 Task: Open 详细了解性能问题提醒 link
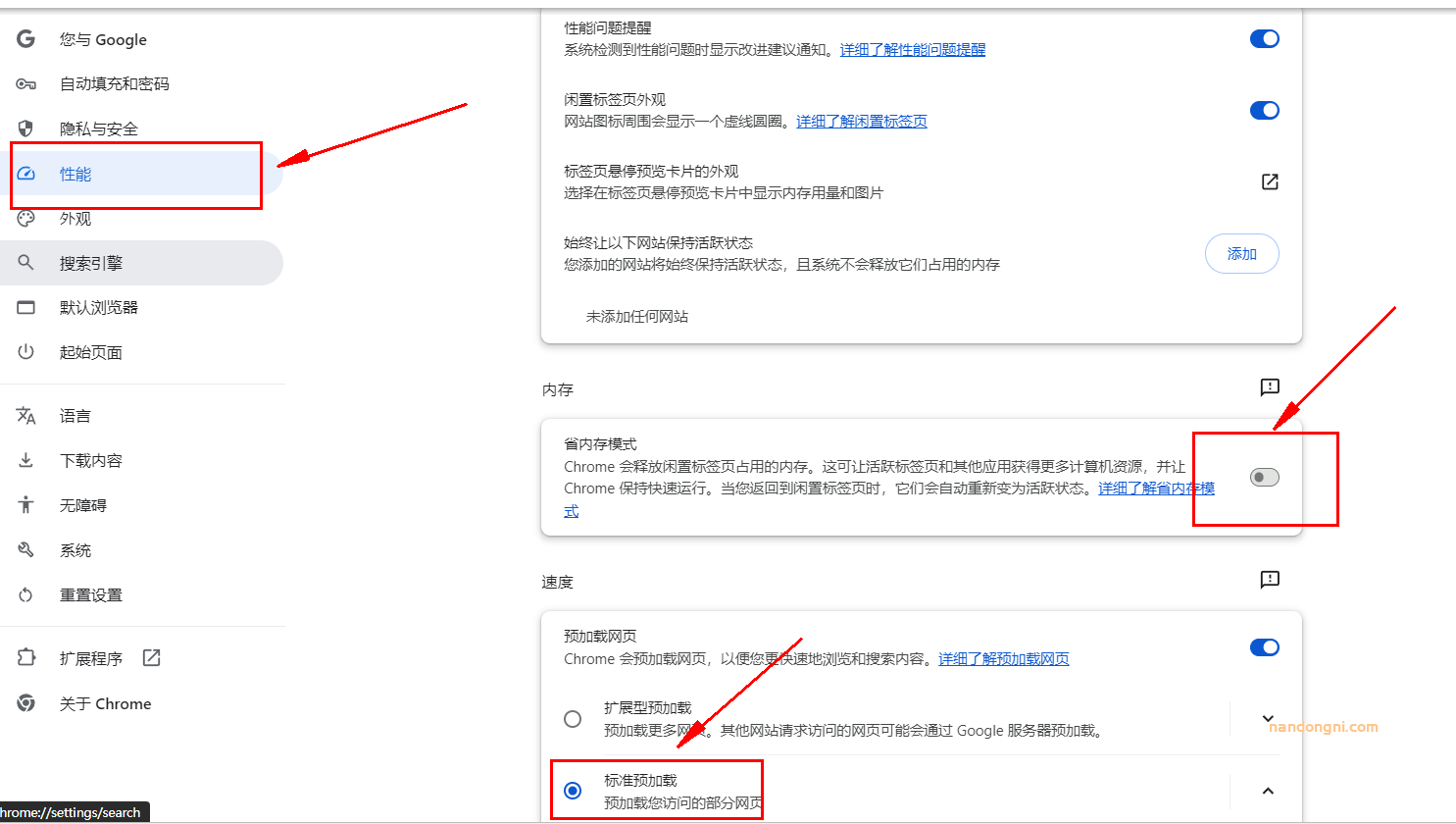(x=913, y=50)
